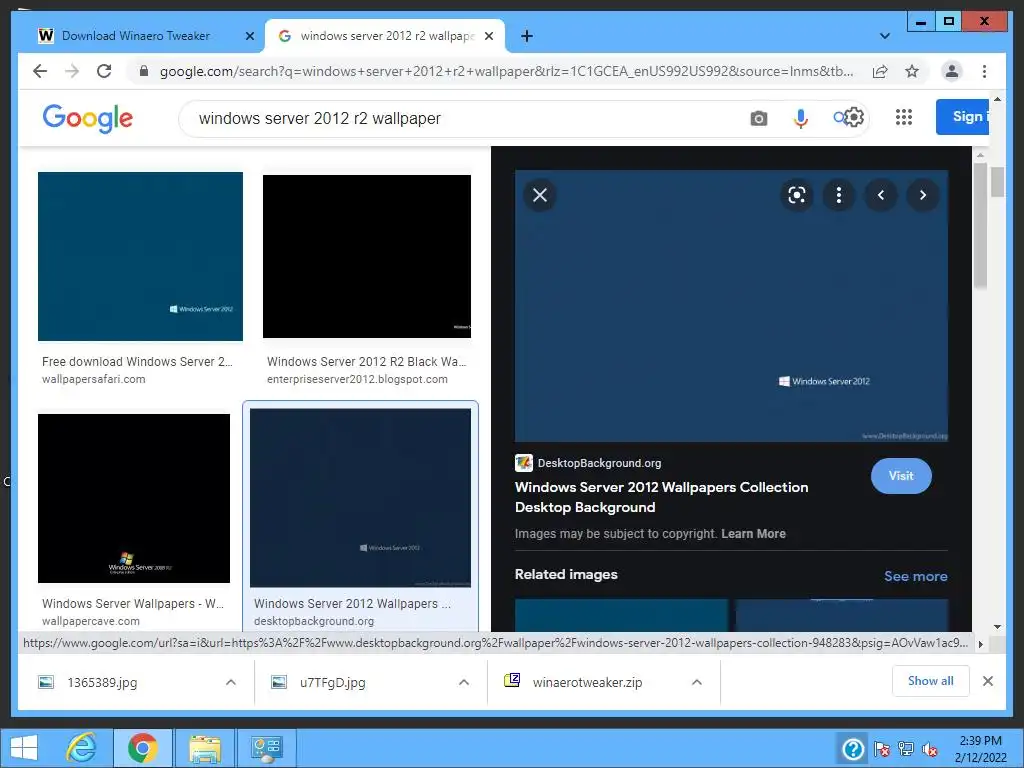Click the Sign in button
Screen dimensions: 1024x768
pyautogui.click(x=963, y=117)
